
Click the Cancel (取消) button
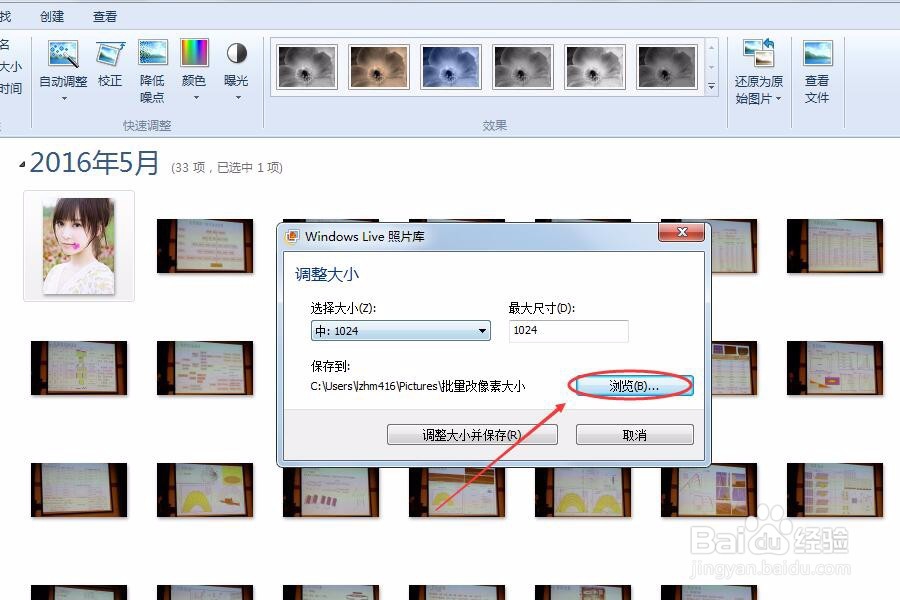coord(634,435)
